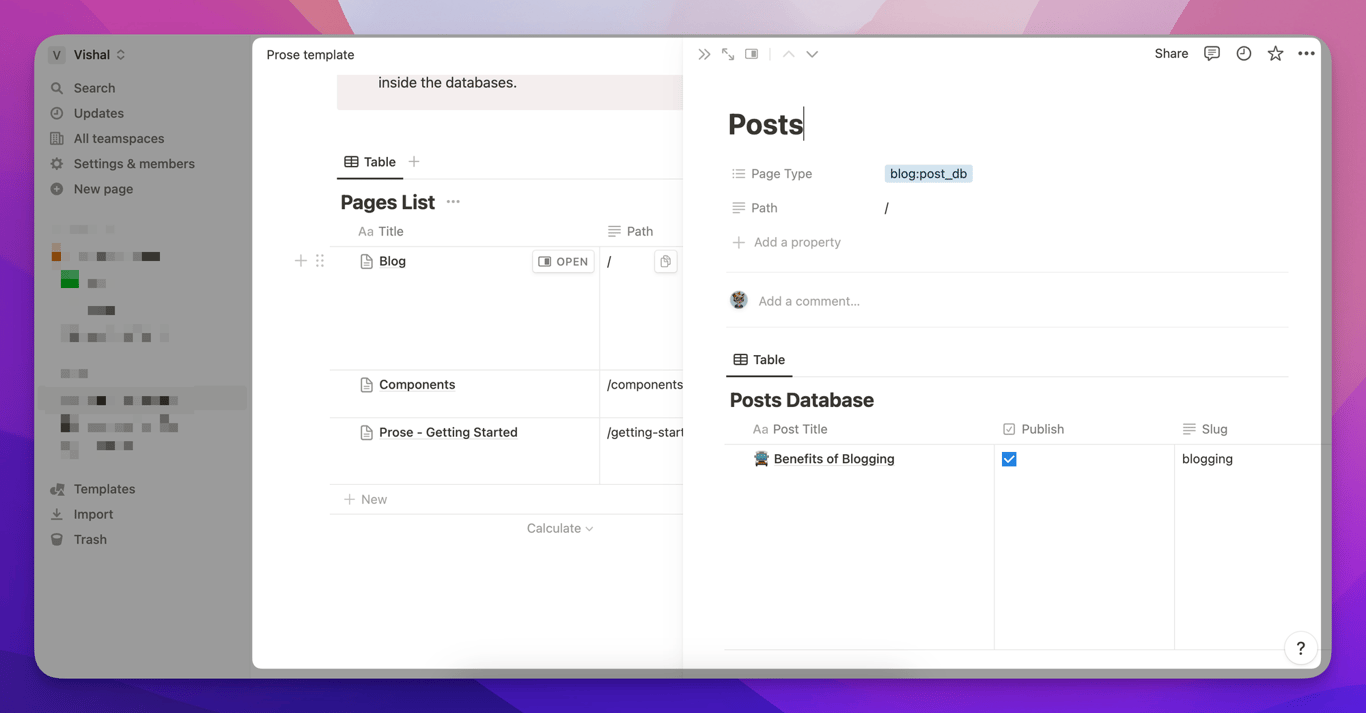The height and width of the screenshot is (713, 1366).
Task: Switch peek mode with the side panel icon
Action: click(x=752, y=54)
